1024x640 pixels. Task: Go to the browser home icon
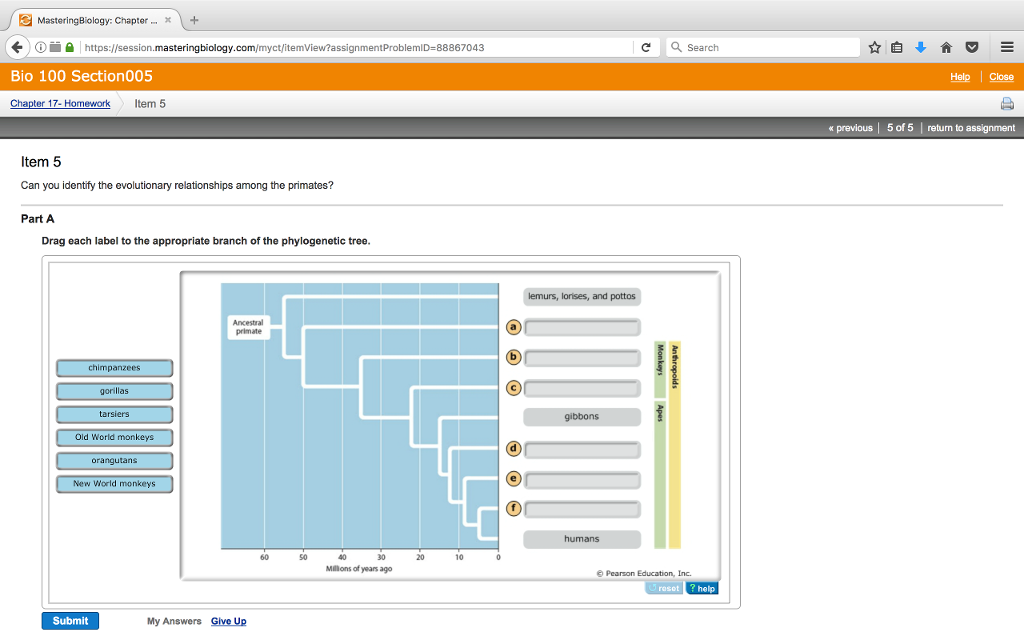point(945,47)
